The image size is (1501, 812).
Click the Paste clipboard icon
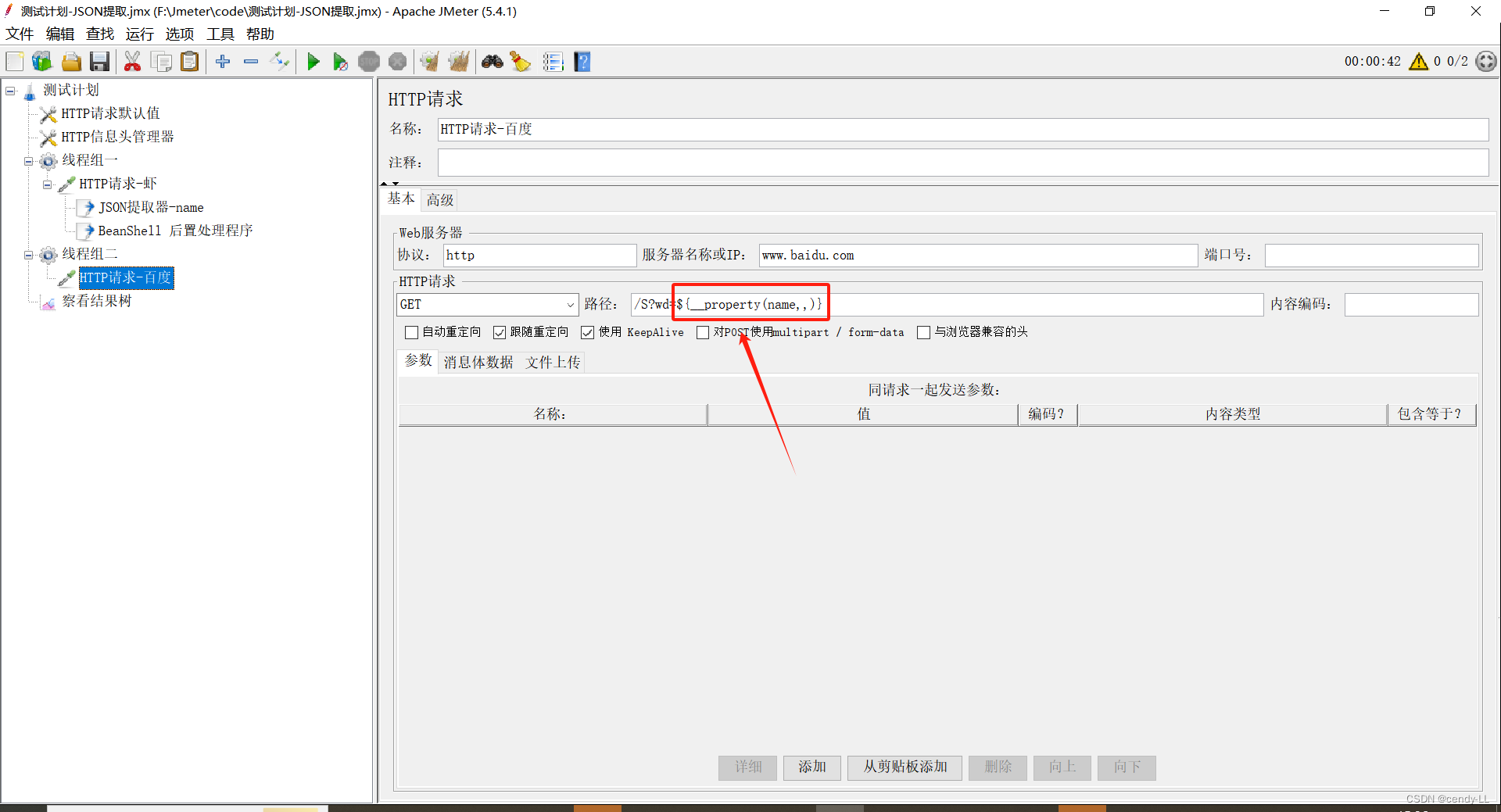coord(190,62)
